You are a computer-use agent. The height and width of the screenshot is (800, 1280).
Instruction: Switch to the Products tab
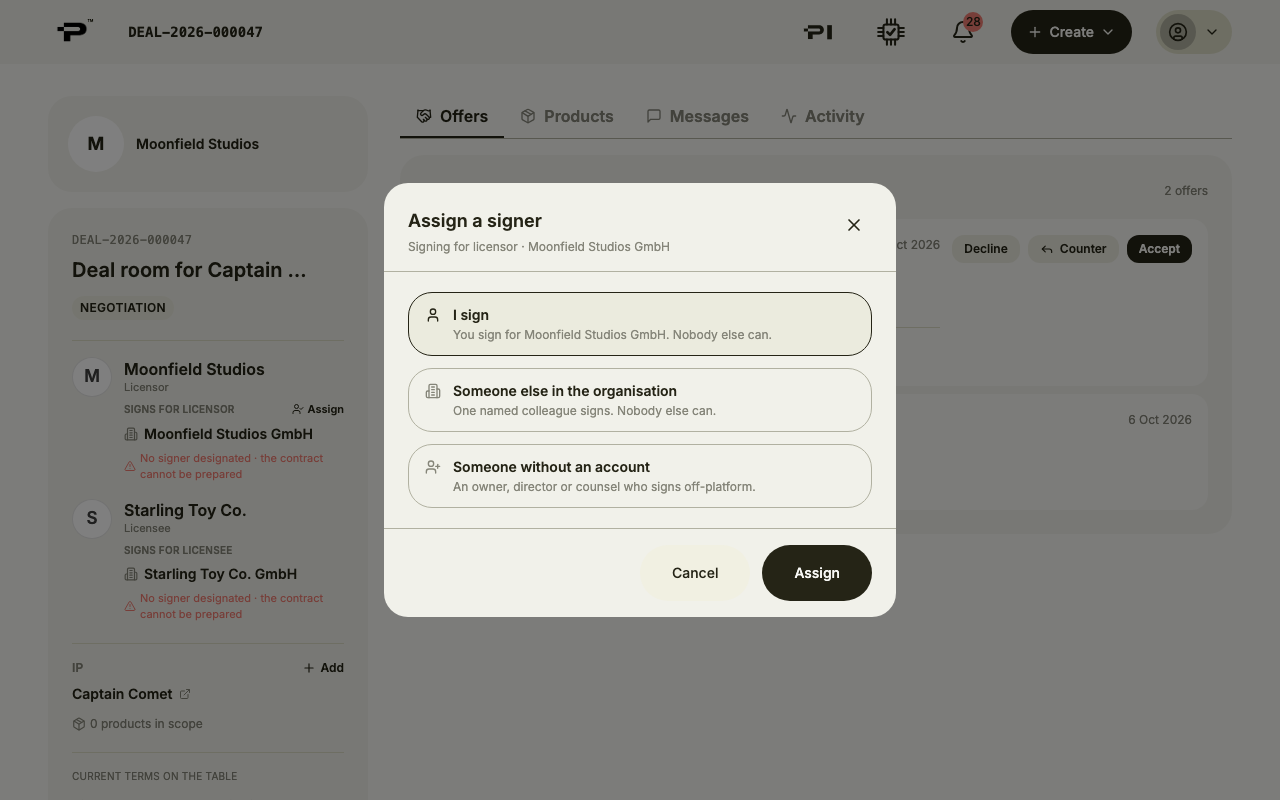(567, 116)
